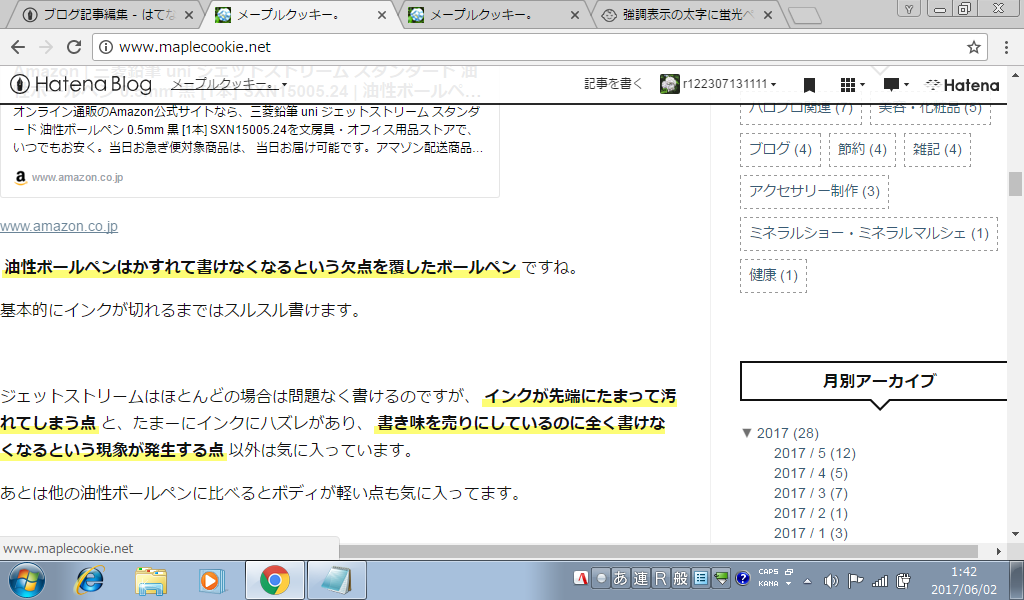Screen dimensions: 1024x600
Task: Switch to the ブログ記事編集 tab
Action: [x=108, y=14]
